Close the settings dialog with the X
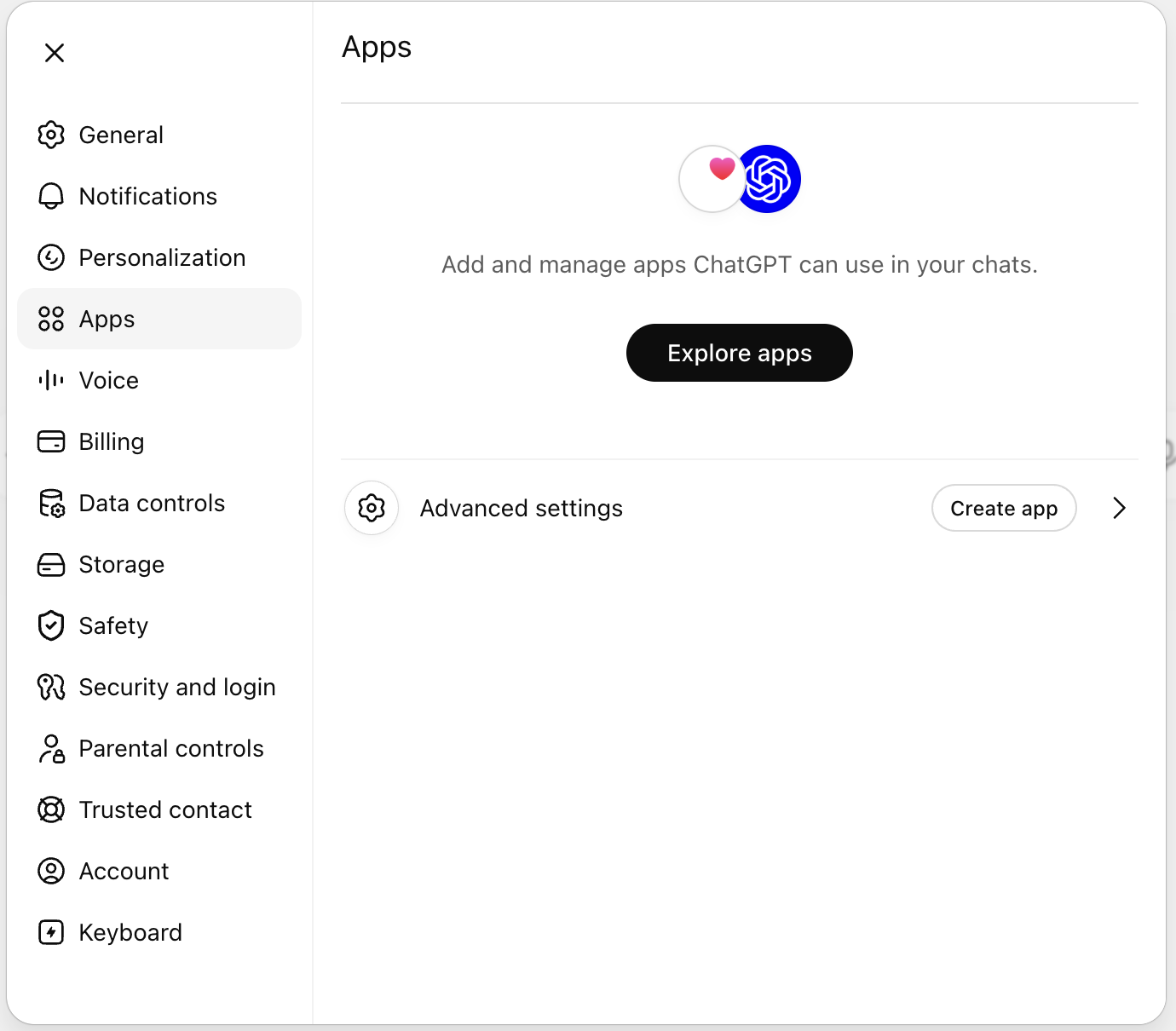 [55, 53]
